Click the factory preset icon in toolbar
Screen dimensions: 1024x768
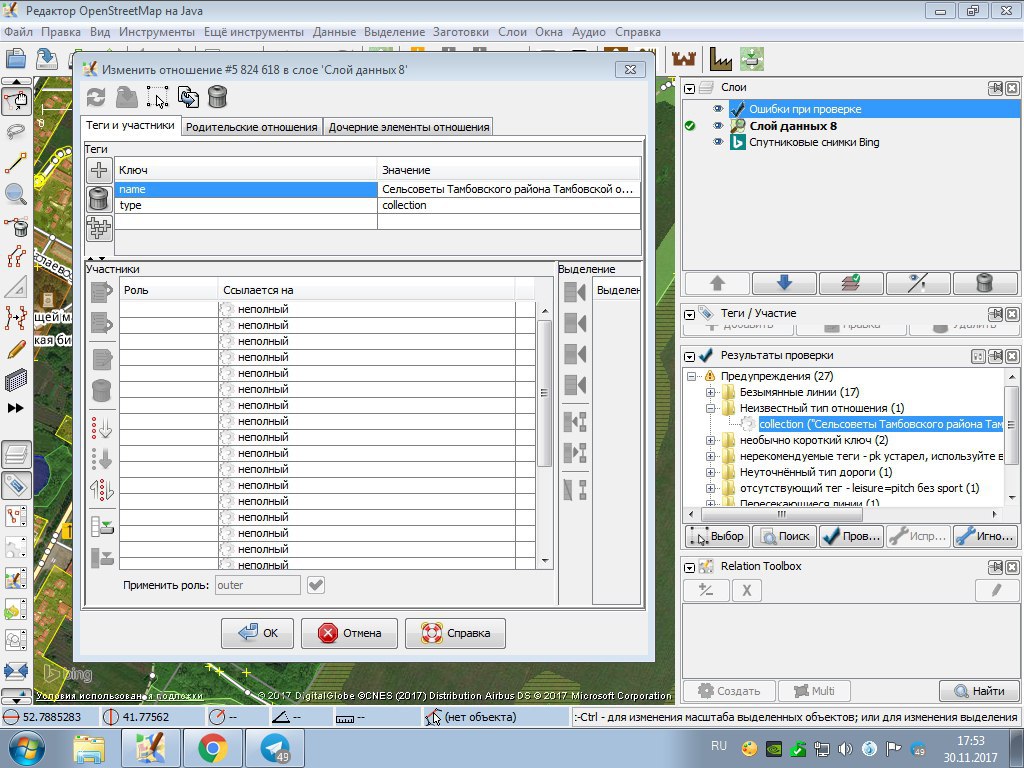tap(720, 59)
